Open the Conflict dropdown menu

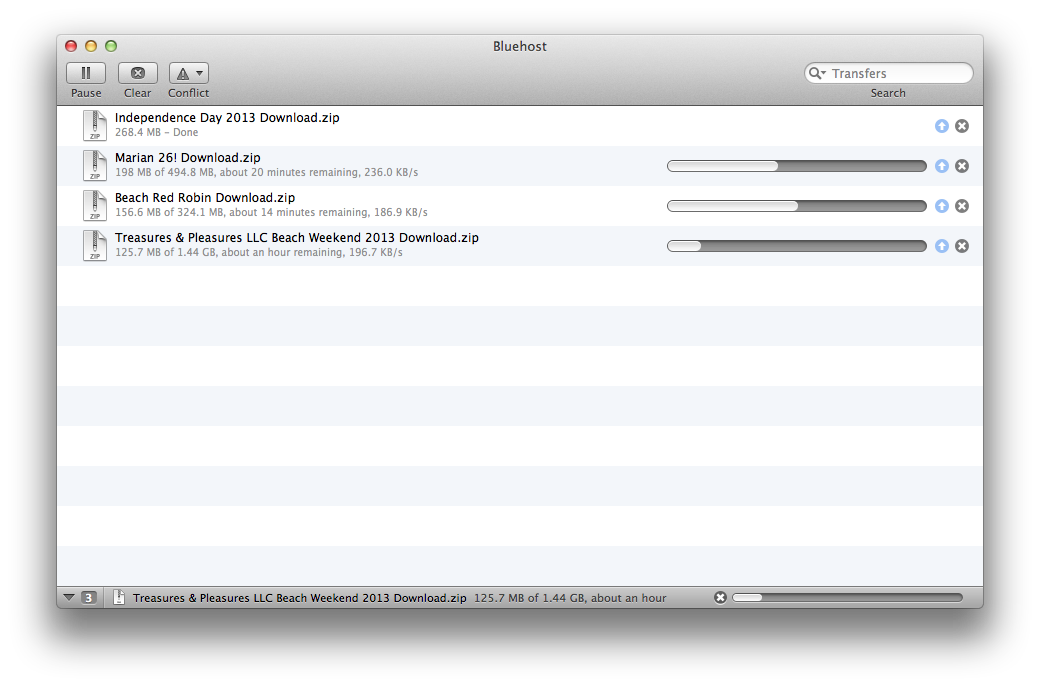coord(188,73)
